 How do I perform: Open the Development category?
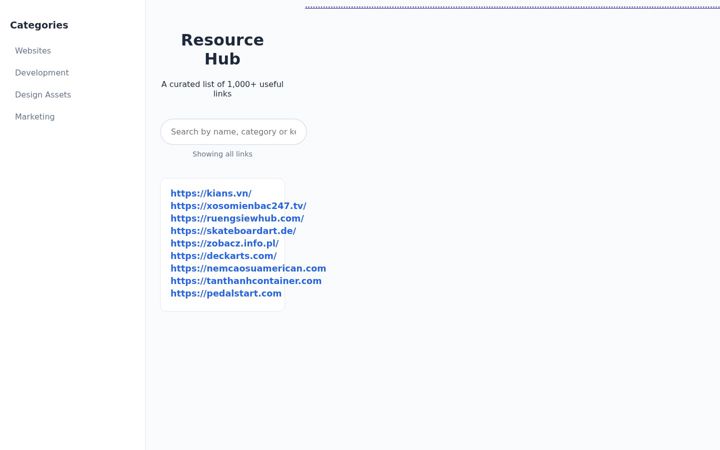point(42,73)
